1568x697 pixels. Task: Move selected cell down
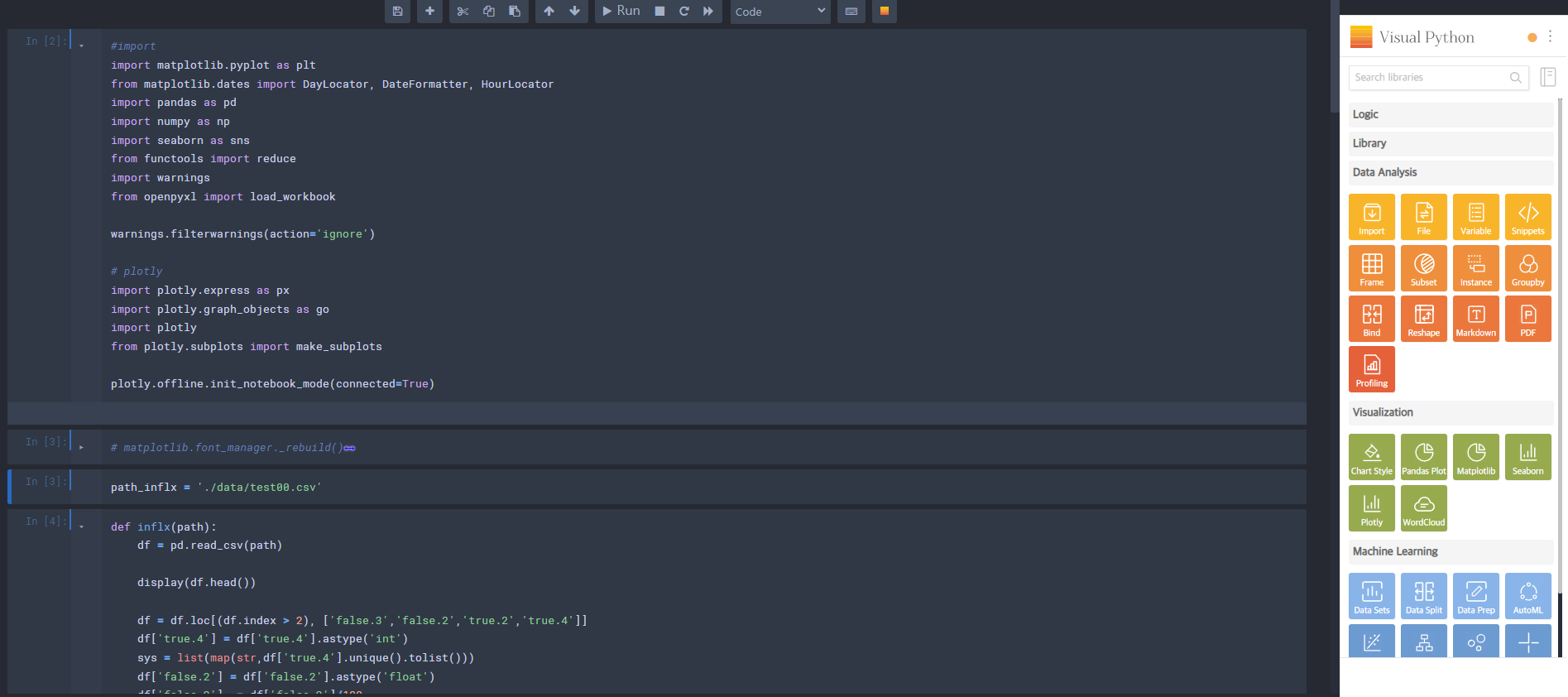(574, 12)
